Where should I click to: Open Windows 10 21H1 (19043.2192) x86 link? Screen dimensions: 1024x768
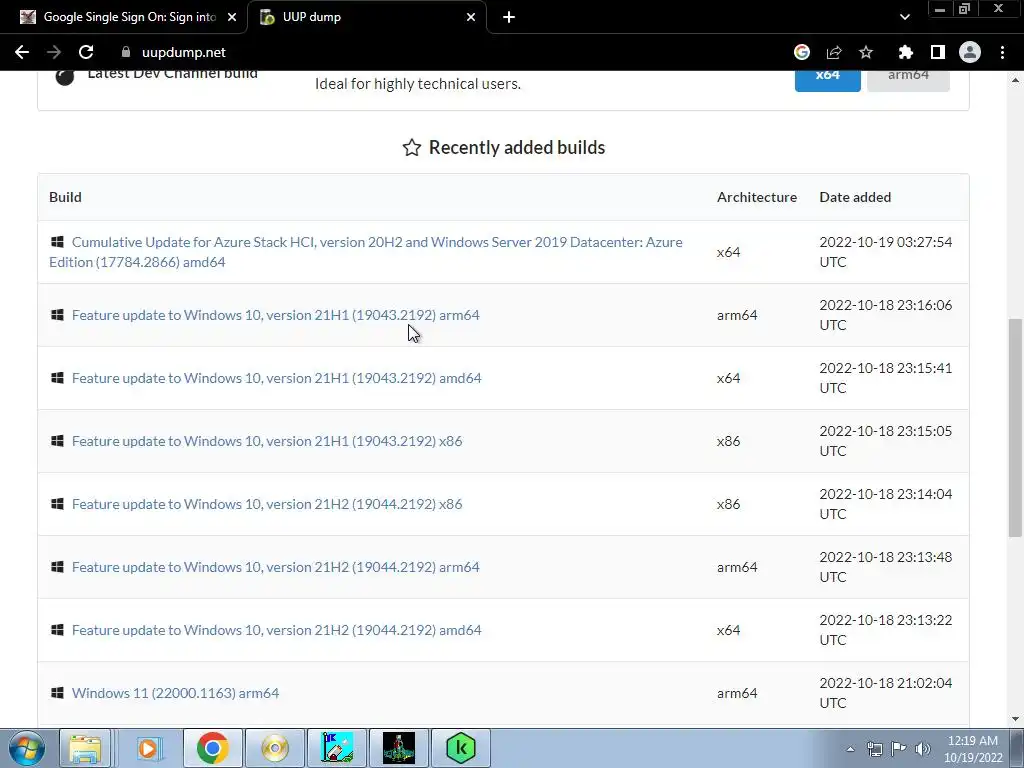[267, 441]
